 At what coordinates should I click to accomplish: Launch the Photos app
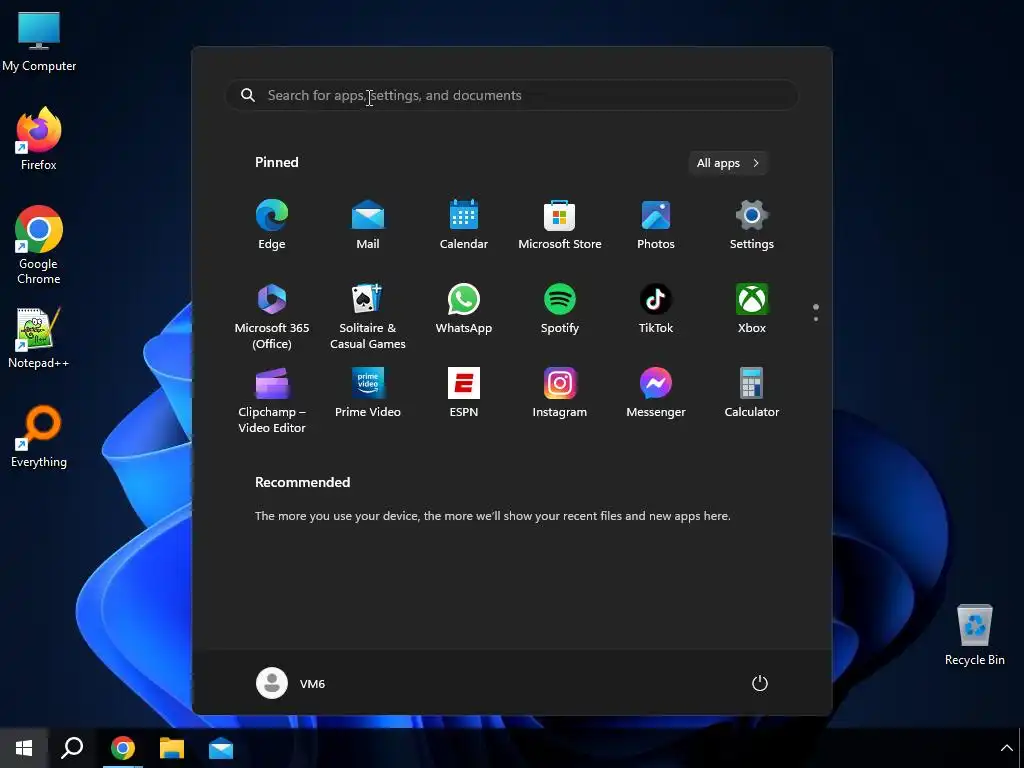click(x=656, y=225)
